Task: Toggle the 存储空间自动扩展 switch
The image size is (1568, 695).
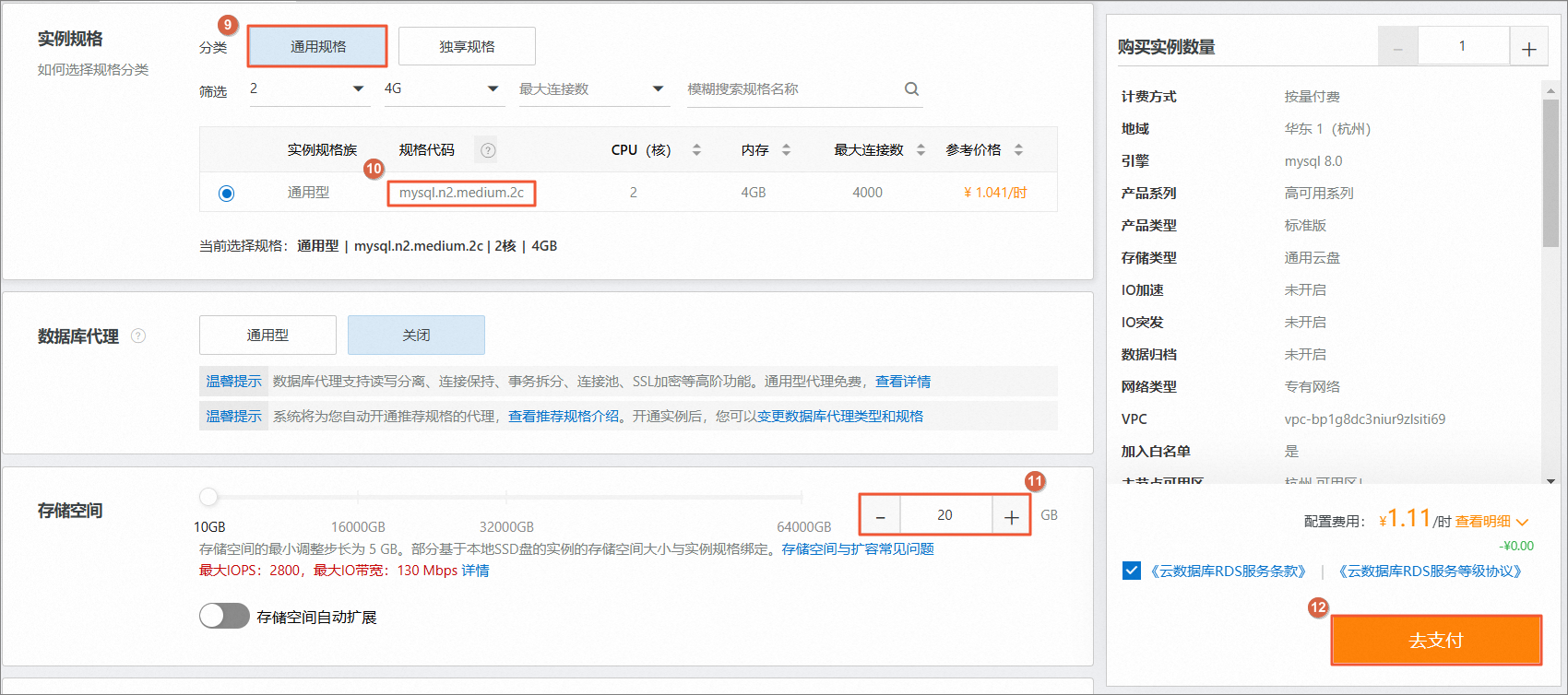Action: click(224, 616)
